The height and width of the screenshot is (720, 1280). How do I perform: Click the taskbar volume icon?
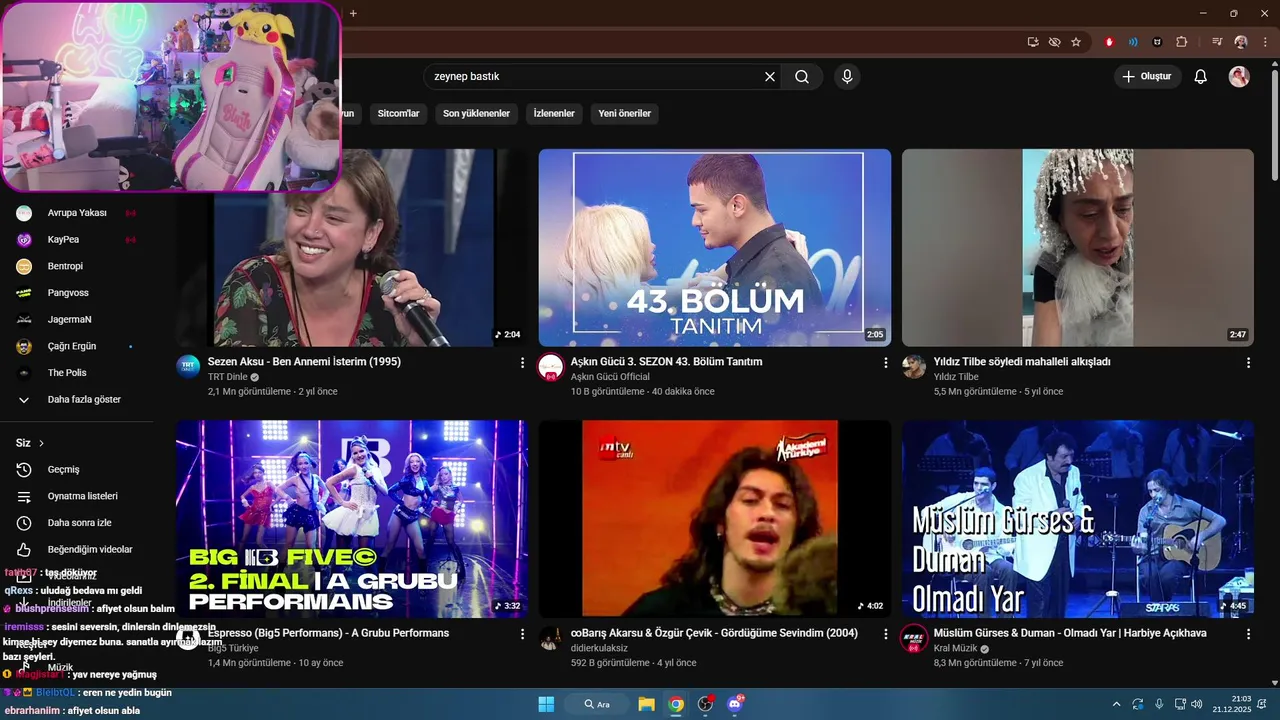click(1197, 704)
